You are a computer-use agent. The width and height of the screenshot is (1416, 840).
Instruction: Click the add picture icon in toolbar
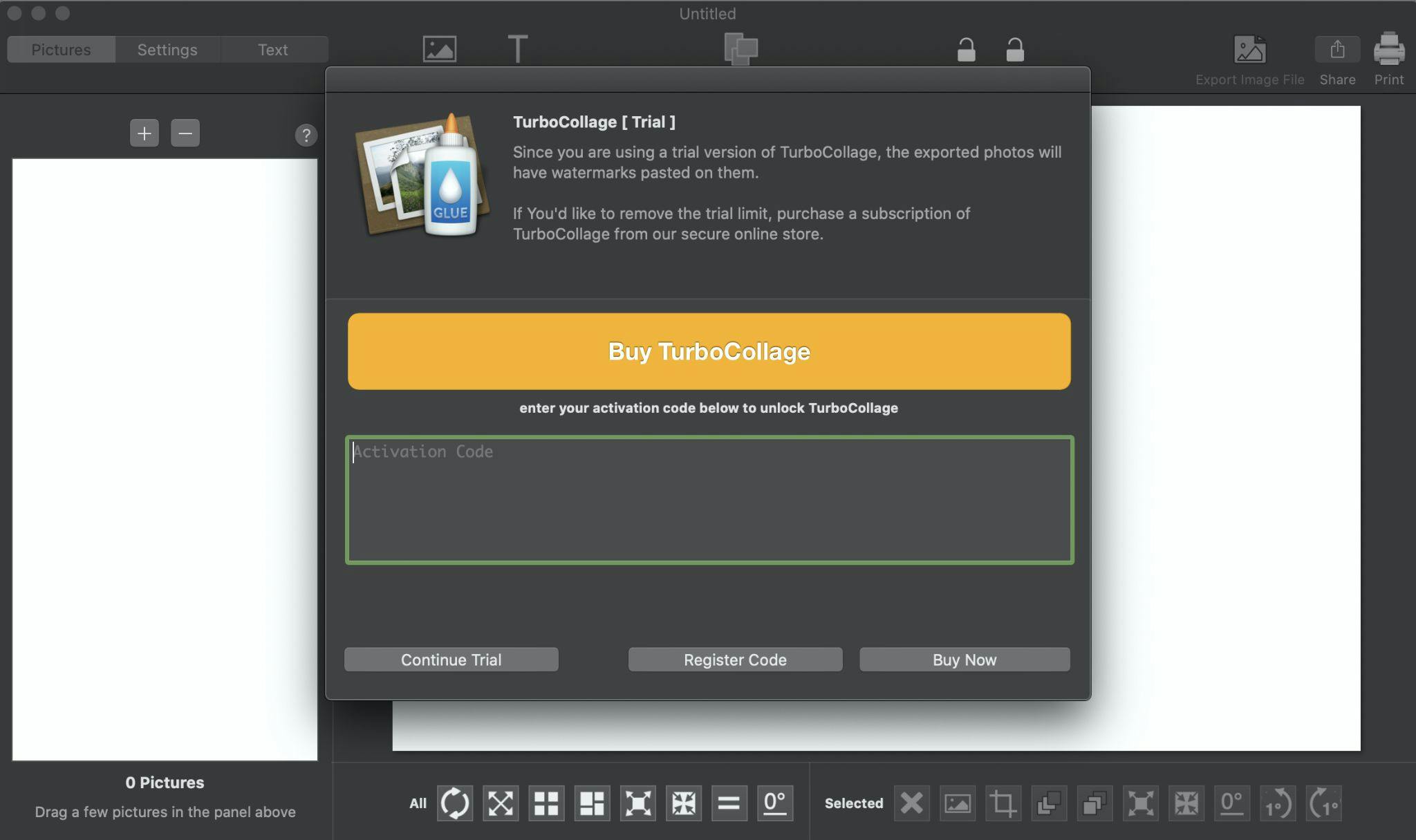[439, 49]
